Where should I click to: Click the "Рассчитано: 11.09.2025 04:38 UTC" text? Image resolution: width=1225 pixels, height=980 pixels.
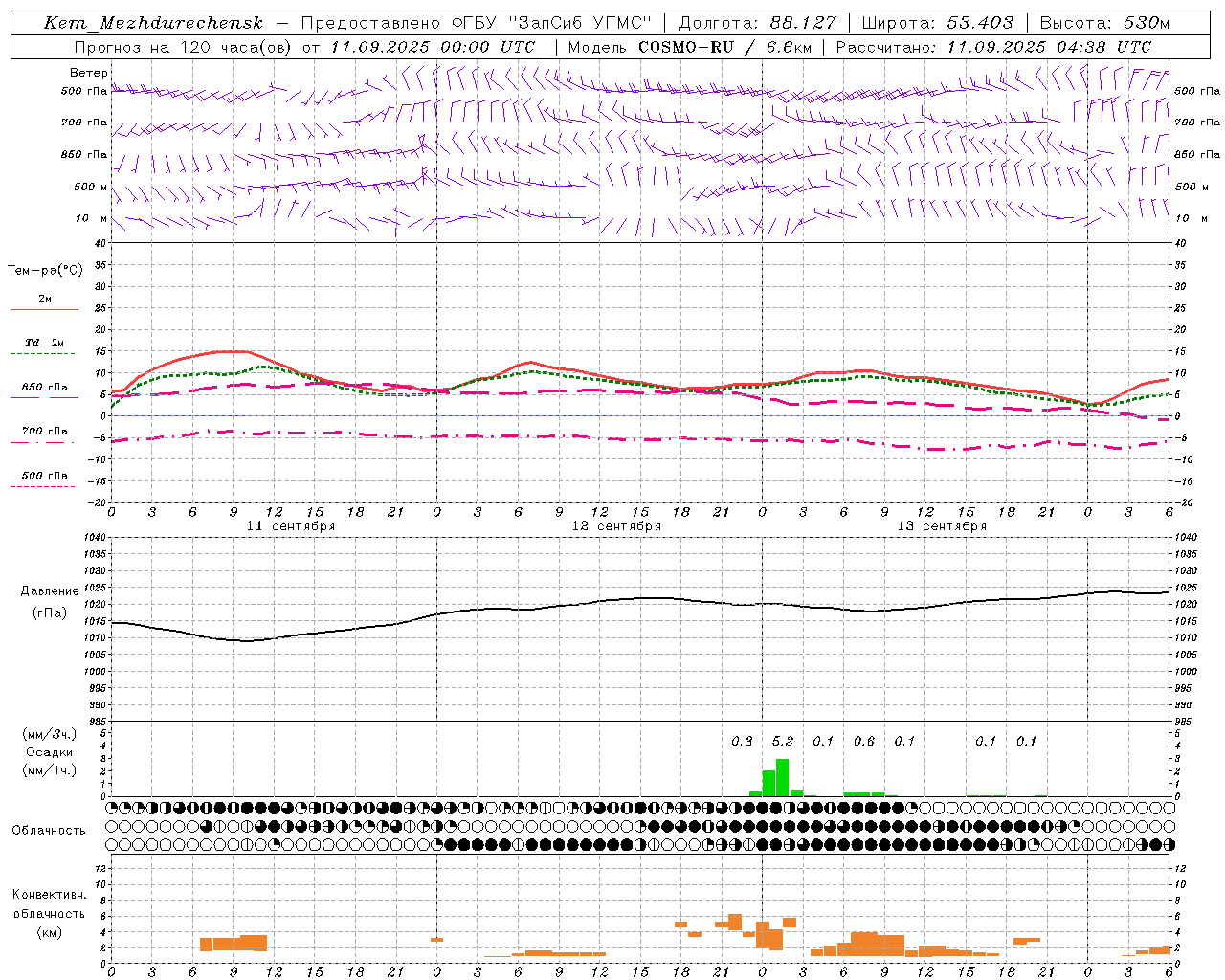[993, 47]
